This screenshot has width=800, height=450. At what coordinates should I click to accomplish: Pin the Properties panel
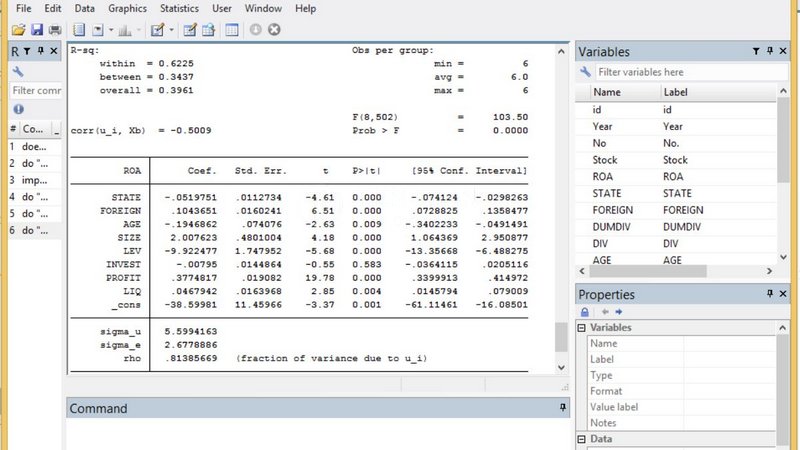pos(770,294)
